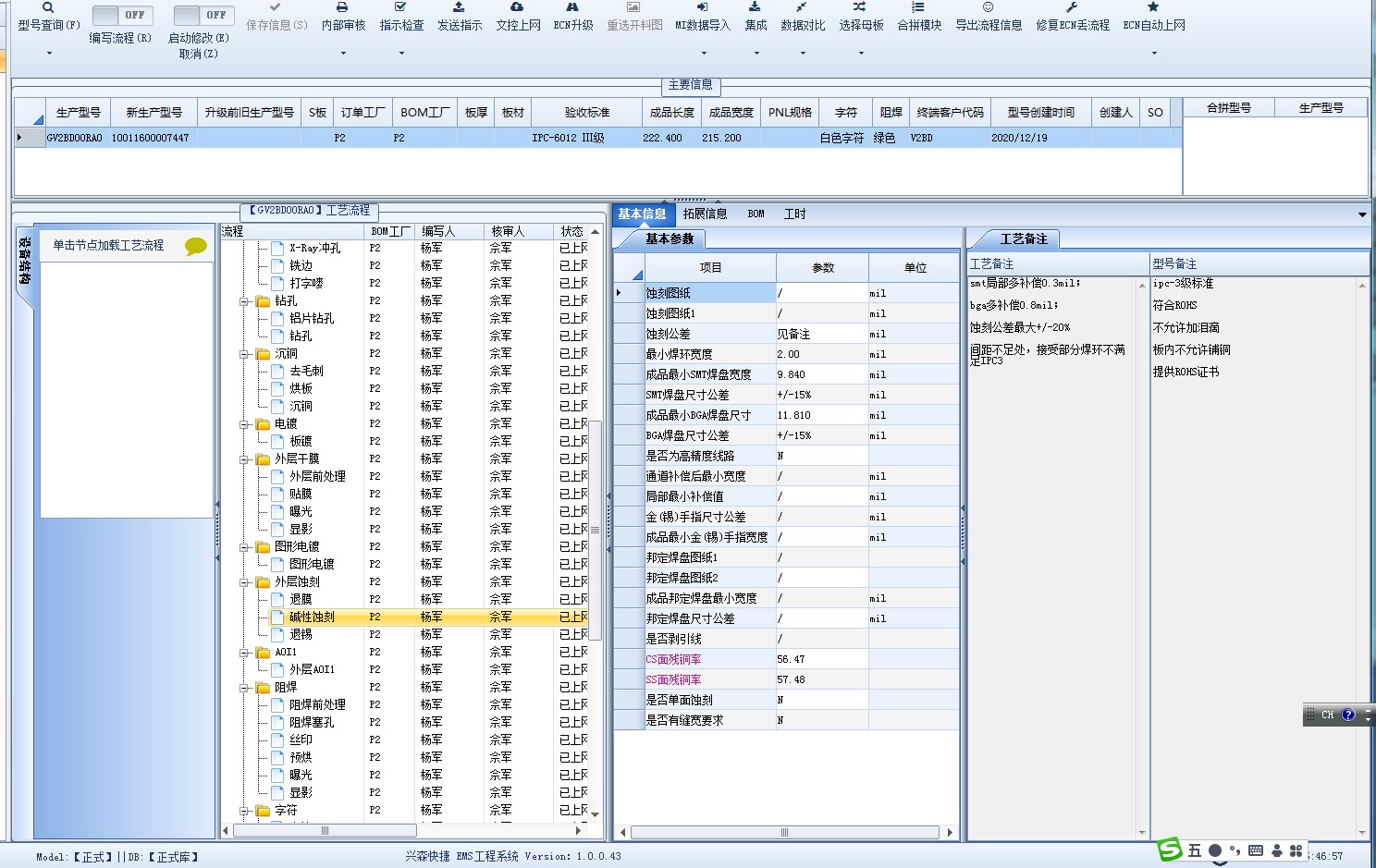
Task: Click the parameters table horizontal scrollbar
Action: pos(784,833)
